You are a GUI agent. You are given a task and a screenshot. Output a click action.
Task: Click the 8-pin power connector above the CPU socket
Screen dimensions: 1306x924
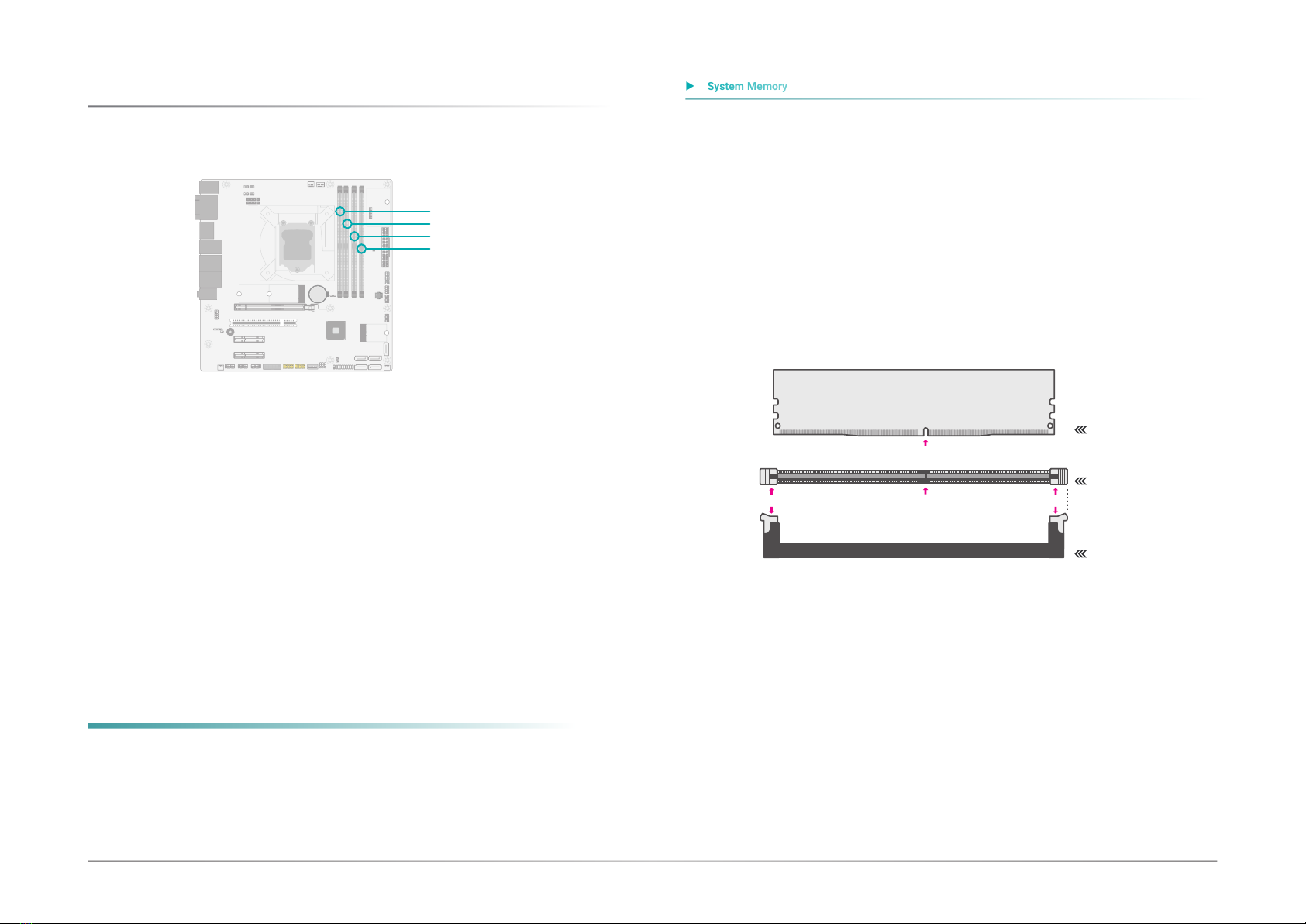pos(253,201)
